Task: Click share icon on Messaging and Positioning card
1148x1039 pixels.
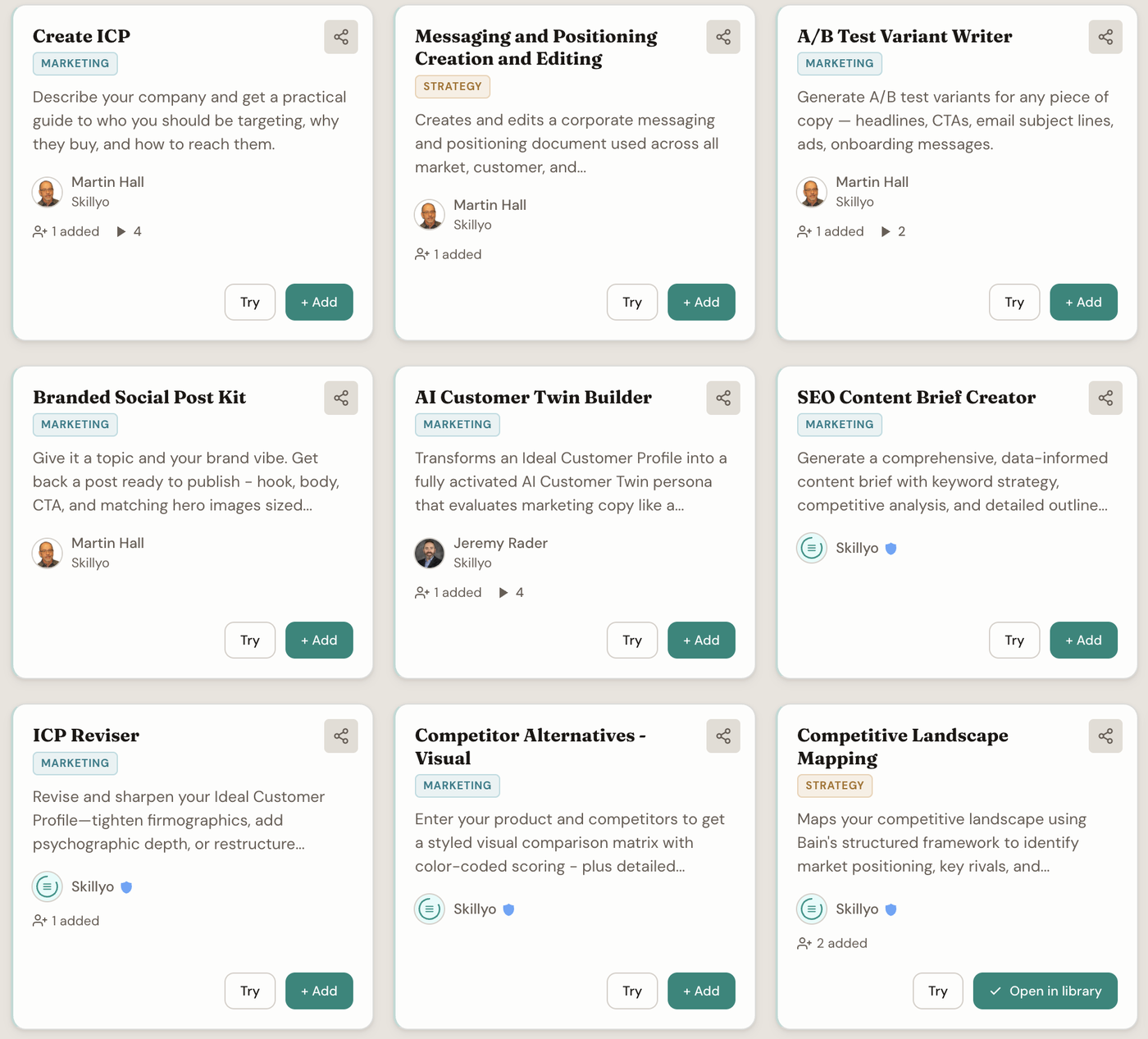Action: tap(723, 37)
